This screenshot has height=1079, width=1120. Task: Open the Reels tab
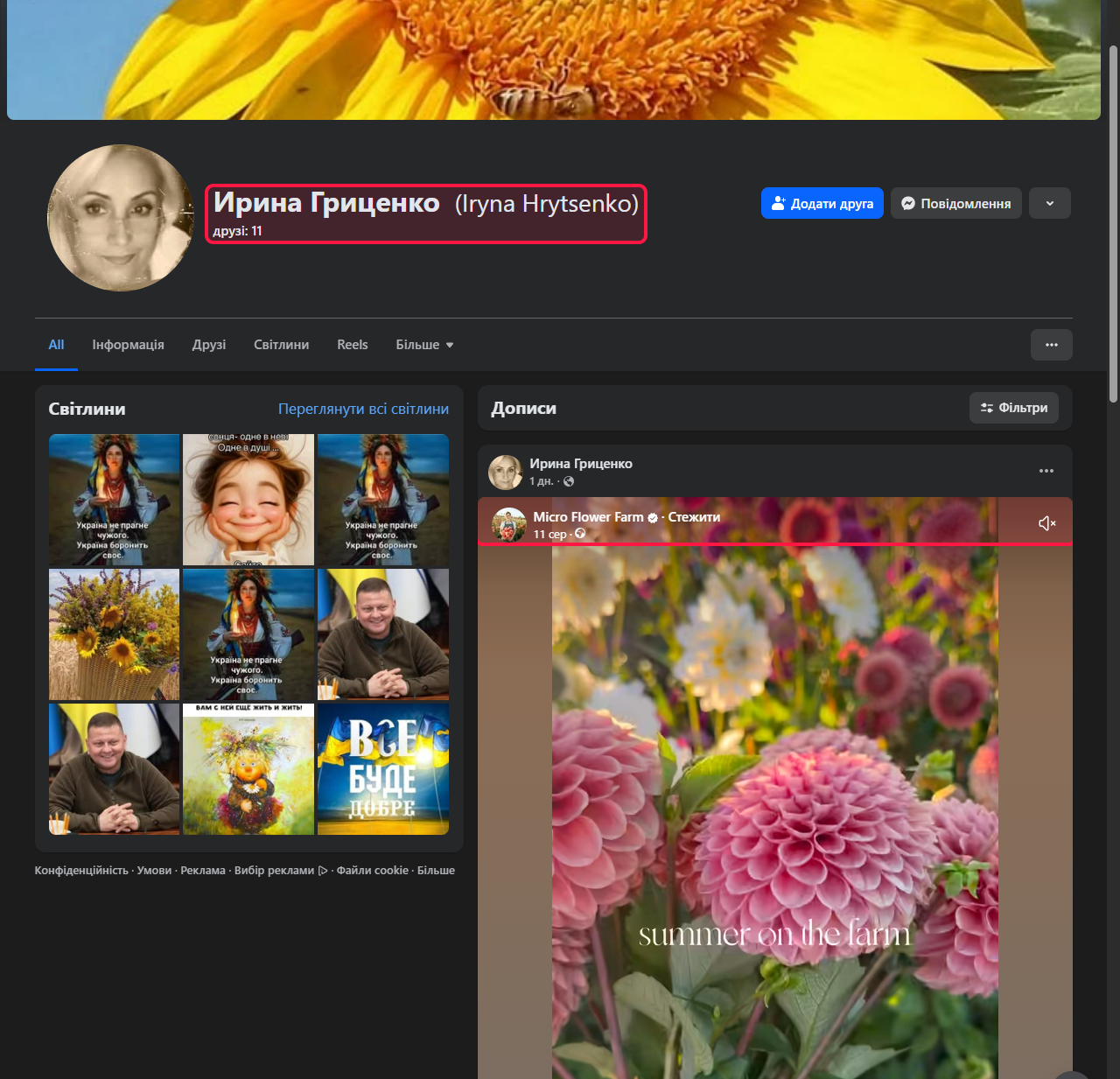point(353,345)
